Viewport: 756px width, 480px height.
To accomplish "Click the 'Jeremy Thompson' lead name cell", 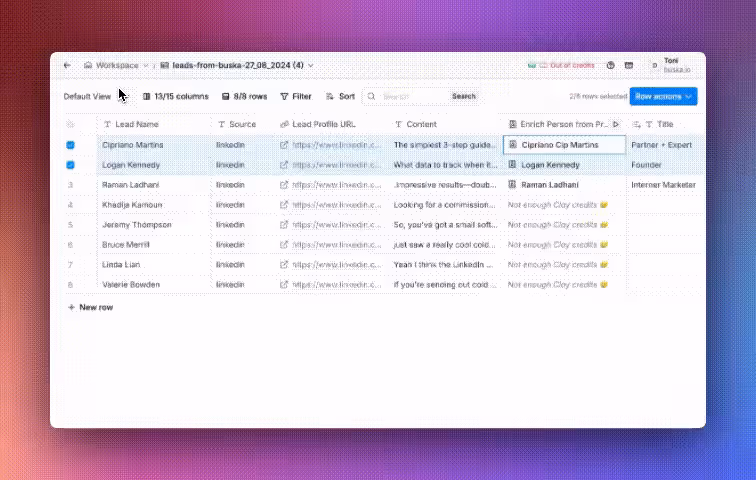I will pos(154,225).
